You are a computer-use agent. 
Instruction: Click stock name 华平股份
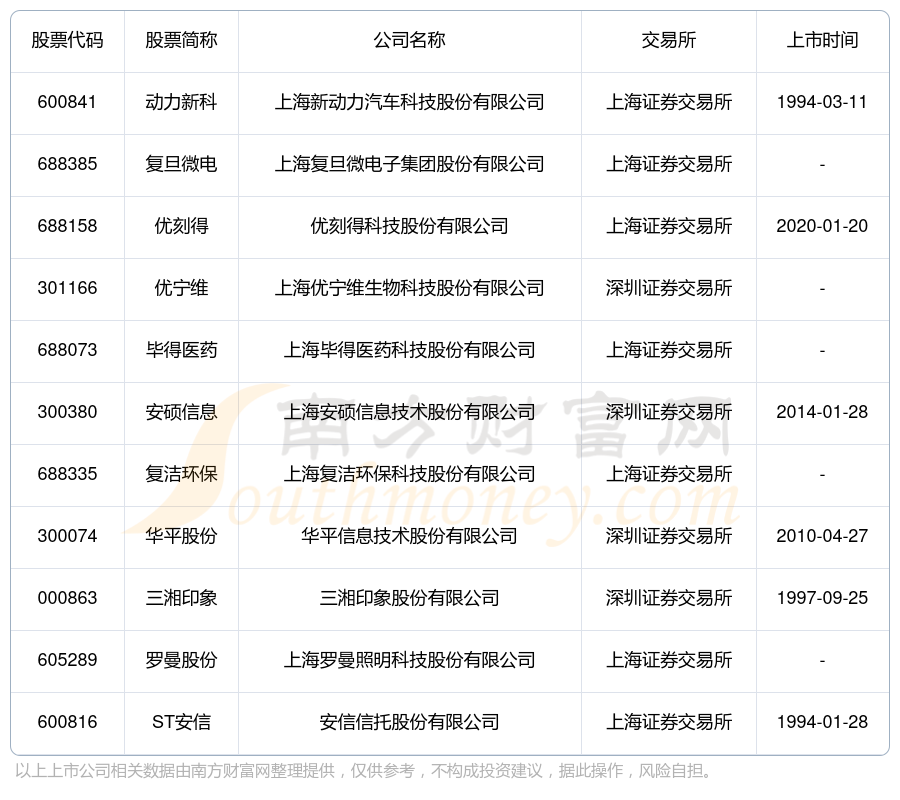(181, 536)
